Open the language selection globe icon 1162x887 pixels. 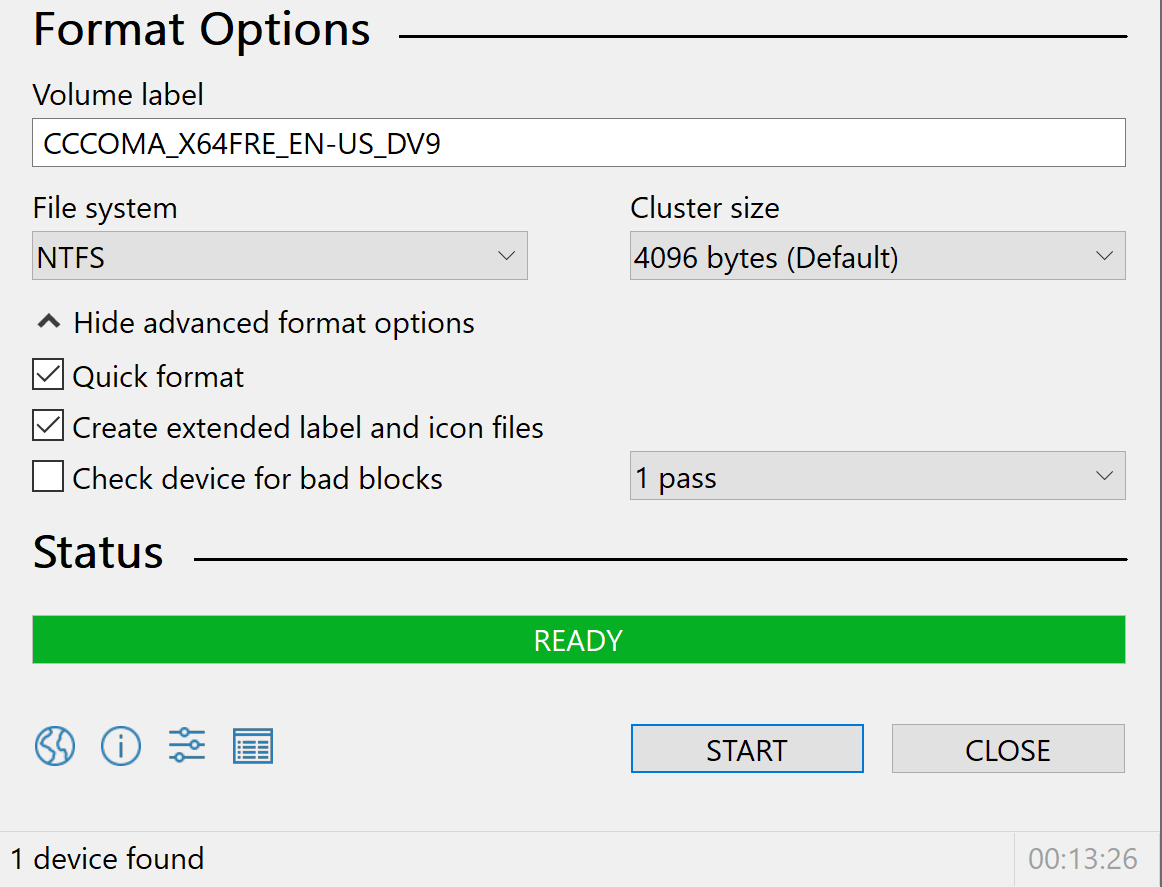(55, 745)
